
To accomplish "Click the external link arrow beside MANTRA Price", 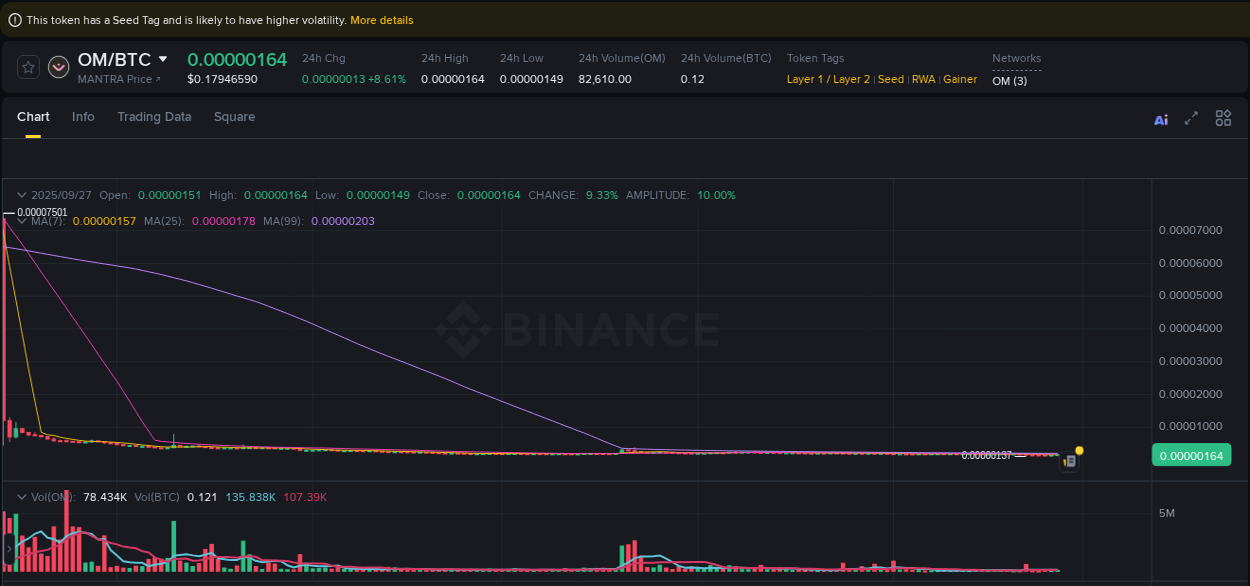I will pos(157,79).
